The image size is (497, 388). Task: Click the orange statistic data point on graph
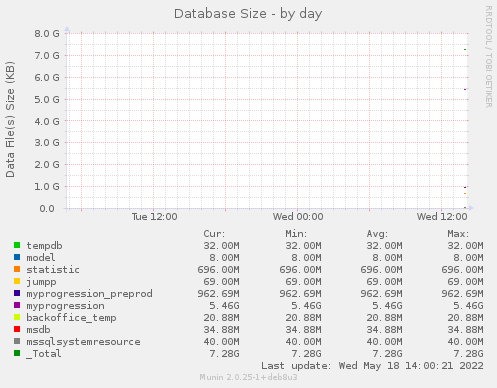(x=465, y=193)
